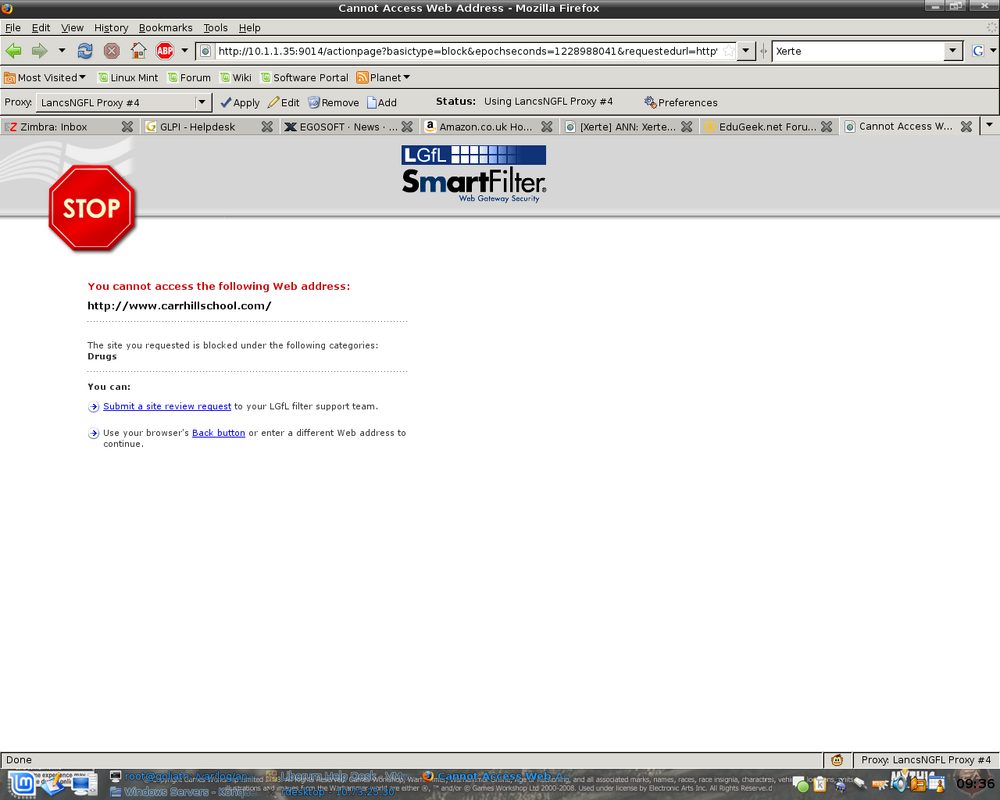Image resolution: width=1000 pixels, height=800 pixels.
Task: Open the Edit menu
Action: coord(41,27)
